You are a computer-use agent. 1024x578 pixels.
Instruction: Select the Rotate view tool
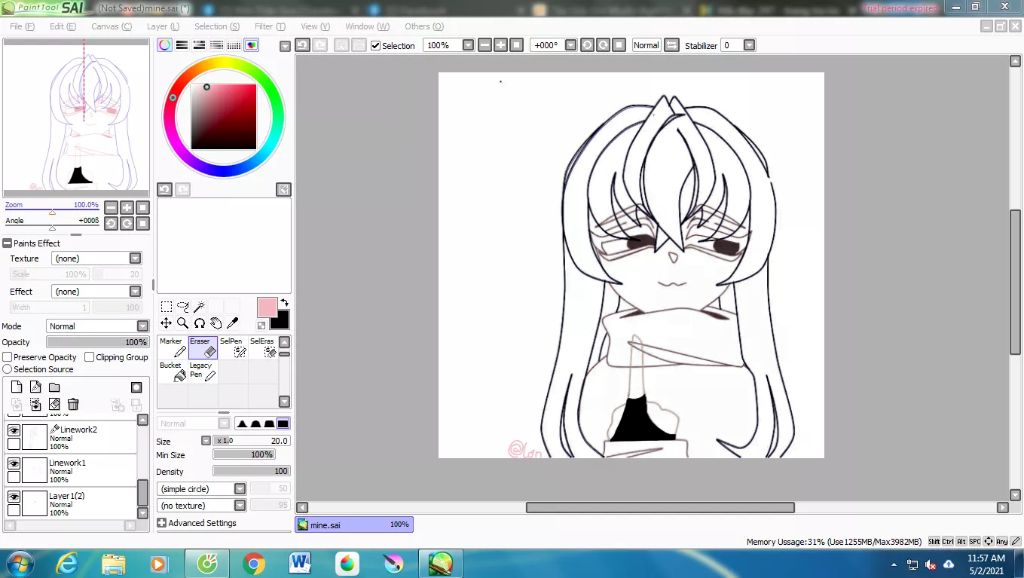point(199,323)
